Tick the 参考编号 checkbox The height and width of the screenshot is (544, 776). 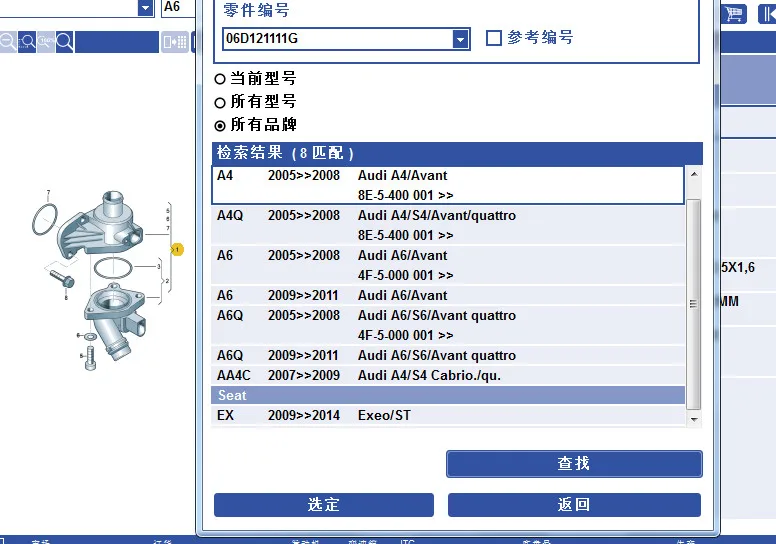[493, 38]
